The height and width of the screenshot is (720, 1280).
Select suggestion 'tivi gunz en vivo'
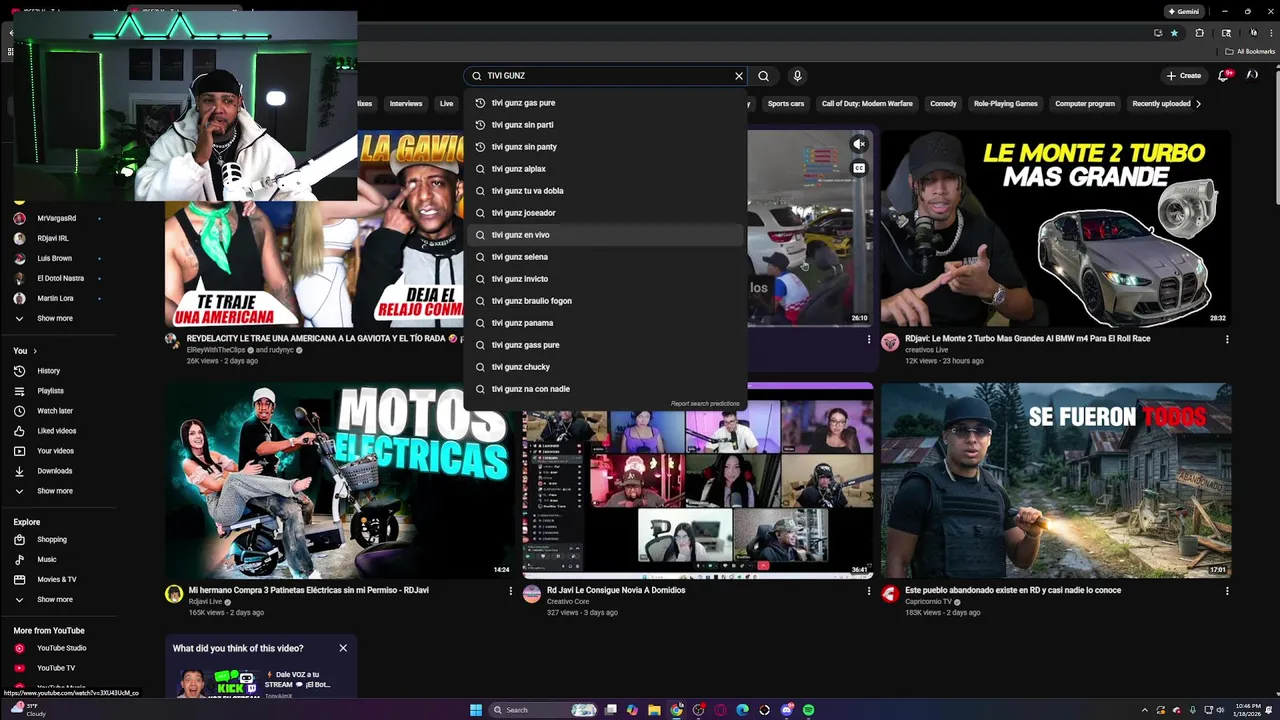coord(606,235)
